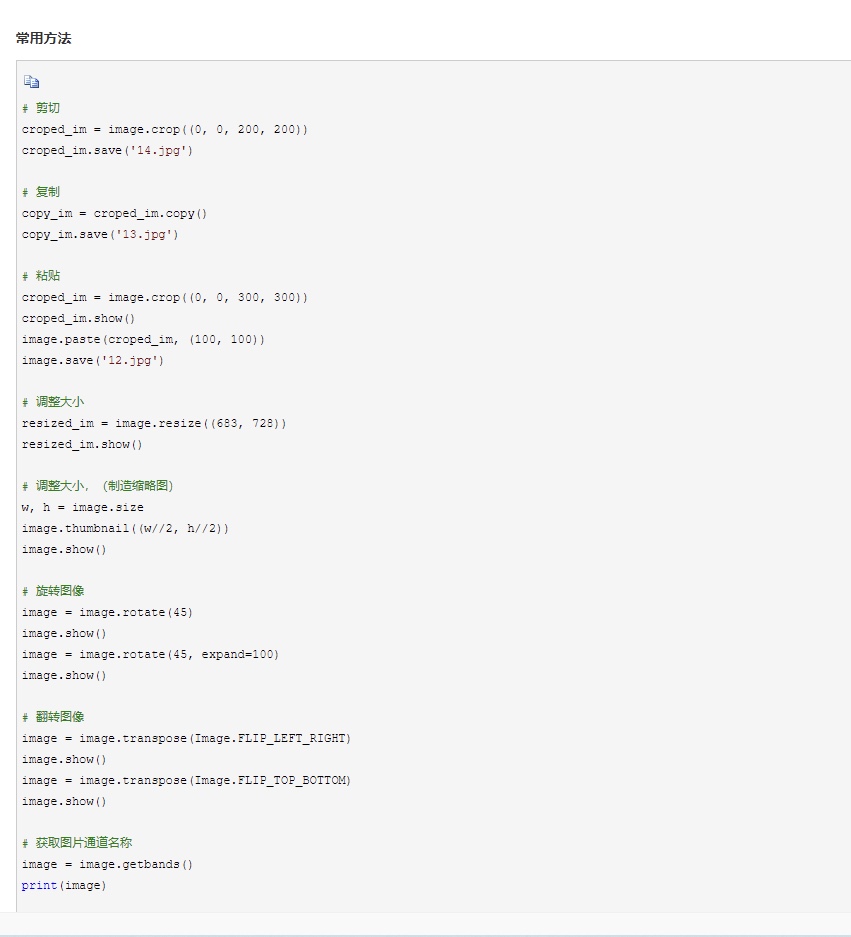Image resolution: width=851 pixels, height=937 pixels.
Task: Click the copy code icon
Action: pos(31,81)
